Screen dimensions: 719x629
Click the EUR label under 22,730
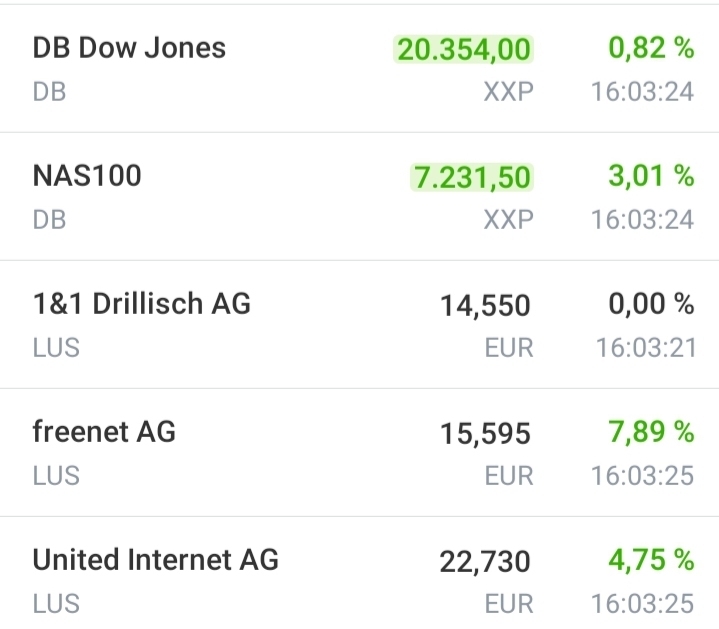(509, 604)
